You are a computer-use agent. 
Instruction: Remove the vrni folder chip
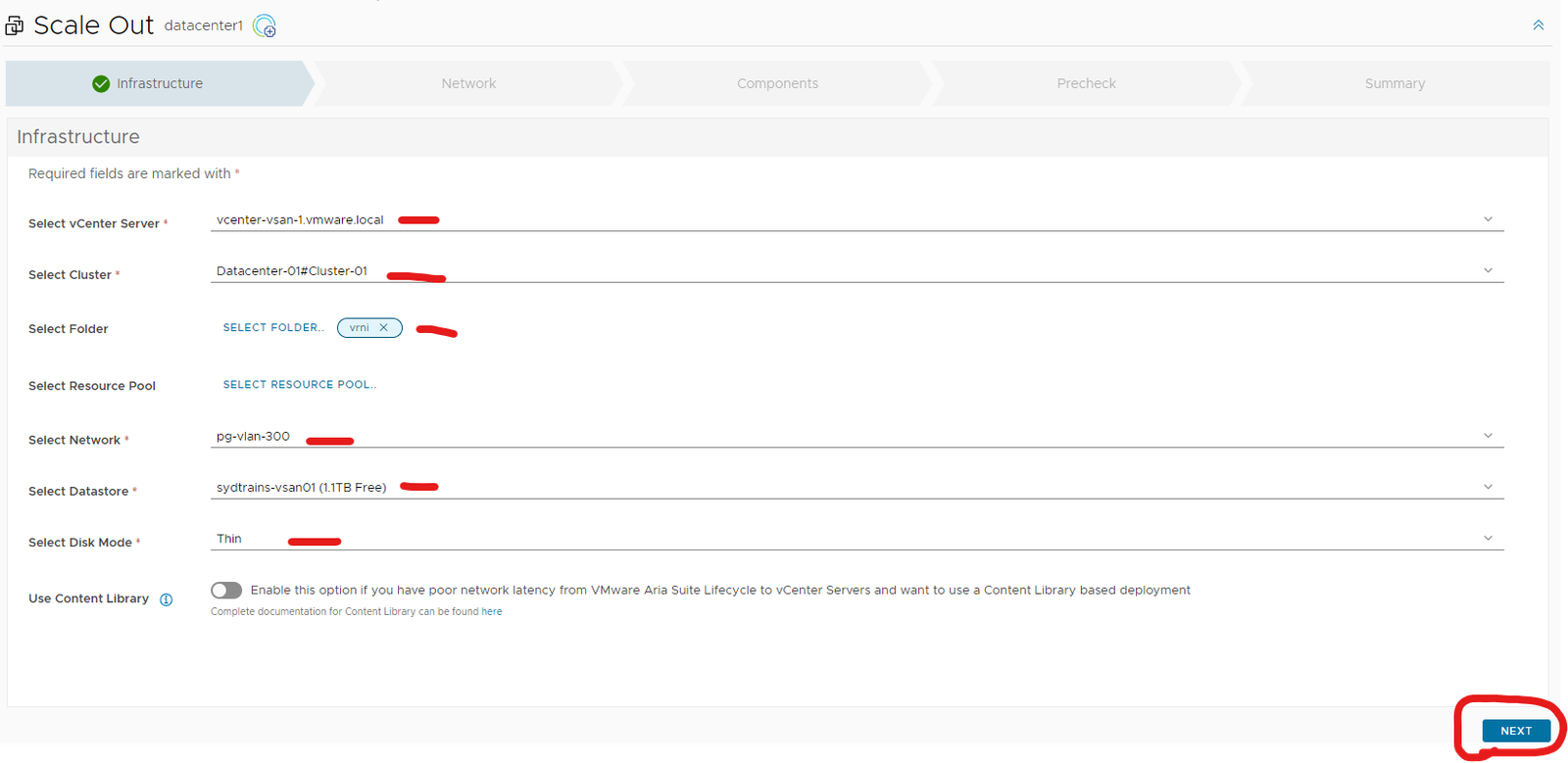point(384,328)
